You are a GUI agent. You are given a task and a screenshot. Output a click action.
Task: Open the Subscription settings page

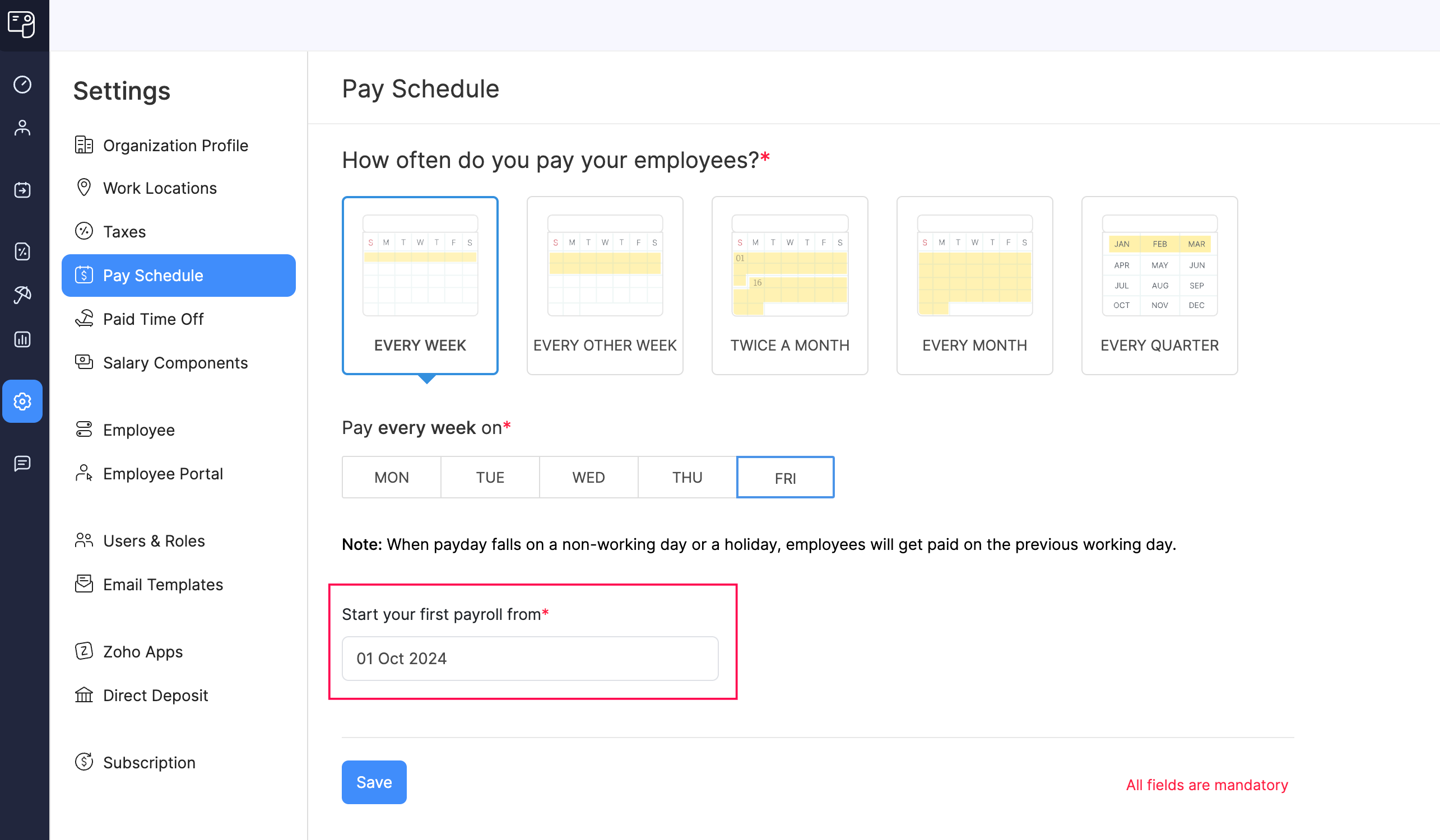(149, 762)
